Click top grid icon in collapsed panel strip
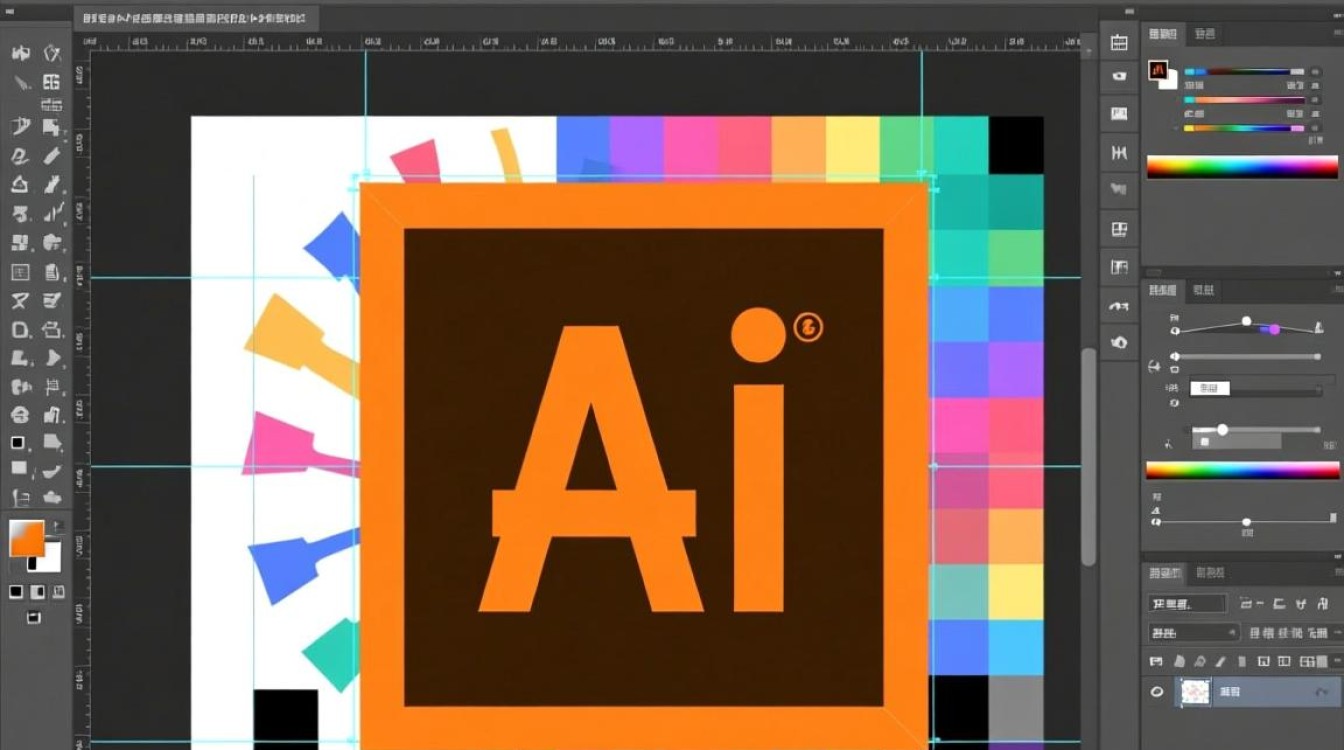Screen dimensions: 1344x750 1119,42
